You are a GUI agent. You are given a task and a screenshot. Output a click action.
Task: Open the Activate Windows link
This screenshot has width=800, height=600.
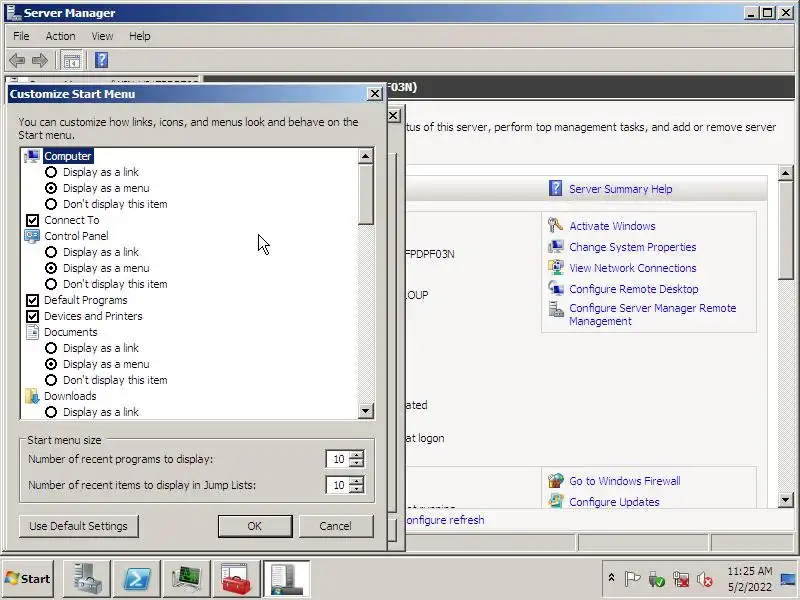[x=612, y=226]
